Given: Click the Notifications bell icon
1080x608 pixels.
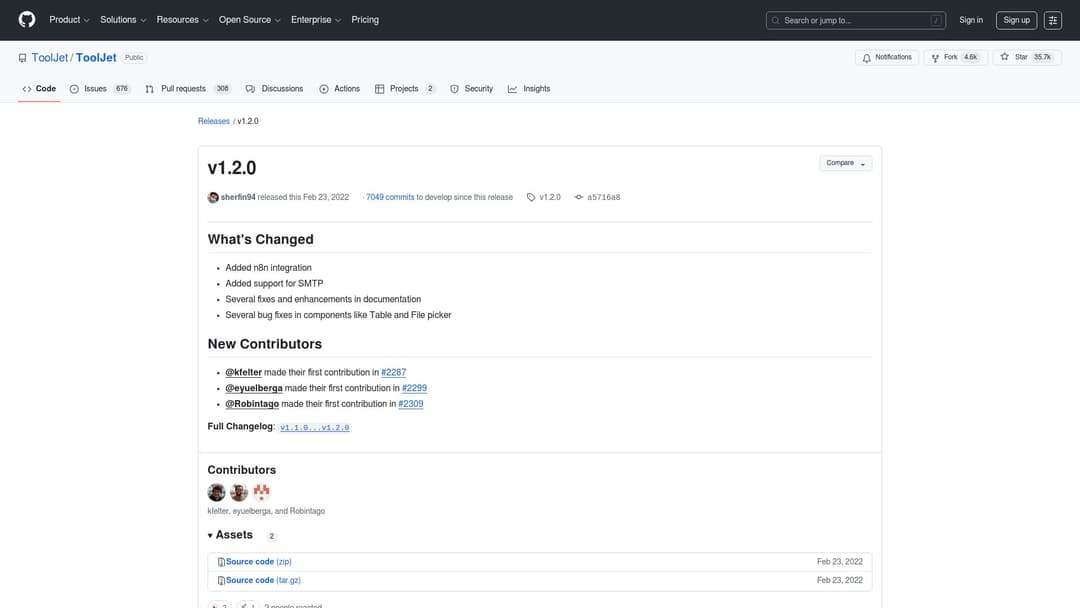Looking at the screenshot, I should pos(866,58).
